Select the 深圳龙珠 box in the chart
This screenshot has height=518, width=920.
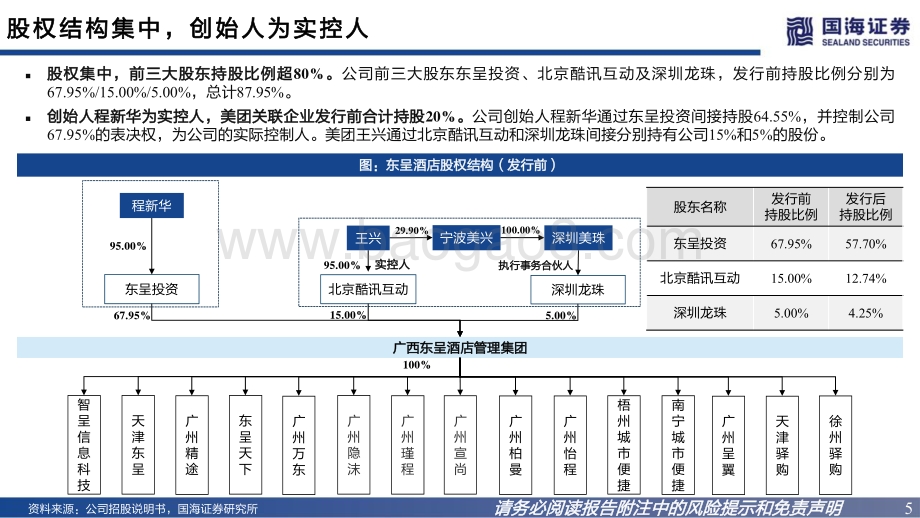(x=578, y=290)
